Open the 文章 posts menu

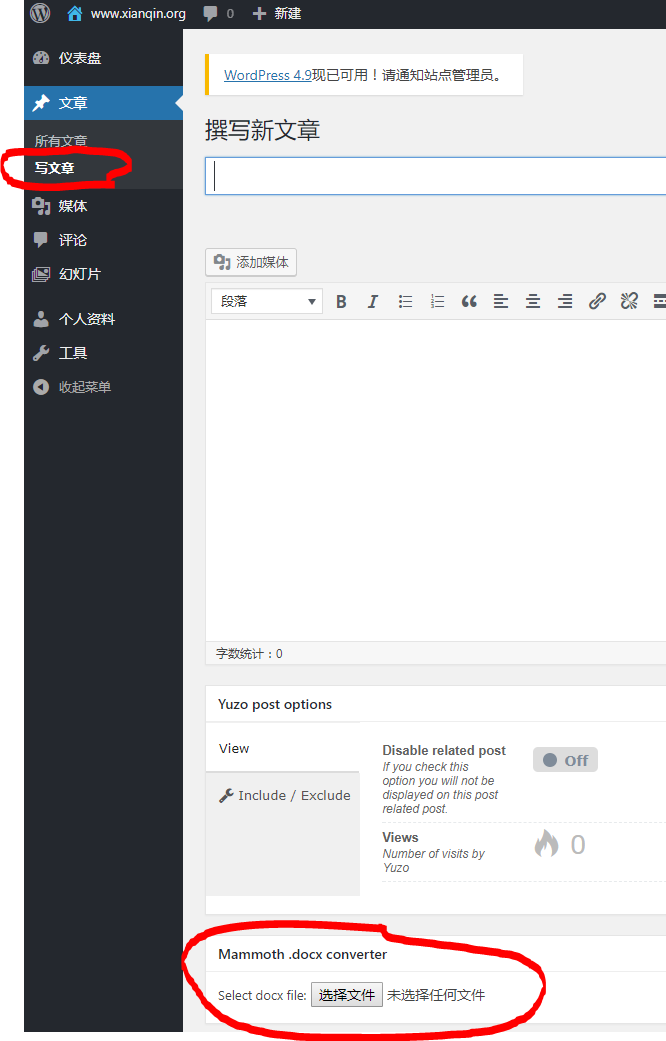(x=103, y=103)
